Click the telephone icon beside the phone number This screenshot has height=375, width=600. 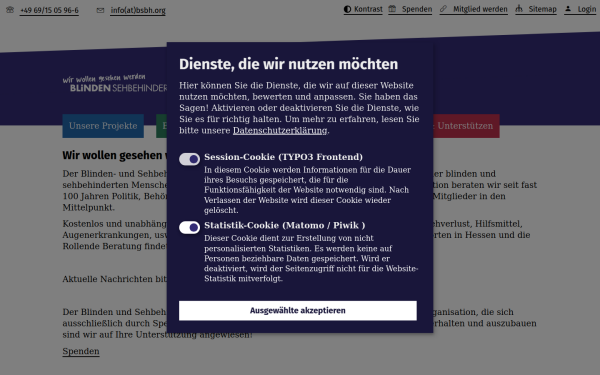10,10
